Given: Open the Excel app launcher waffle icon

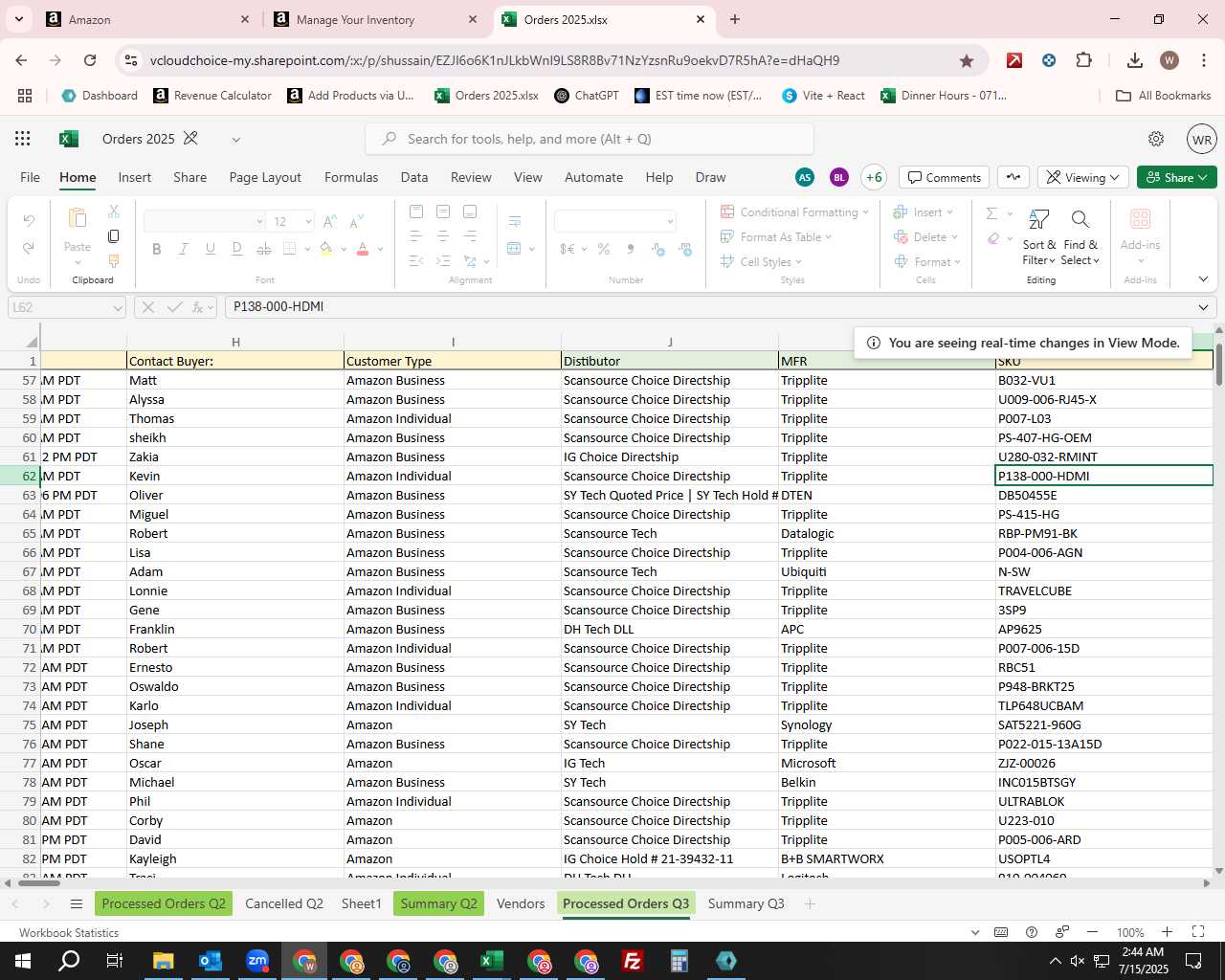Looking at the screenshot, I should (x=23, y=139).
